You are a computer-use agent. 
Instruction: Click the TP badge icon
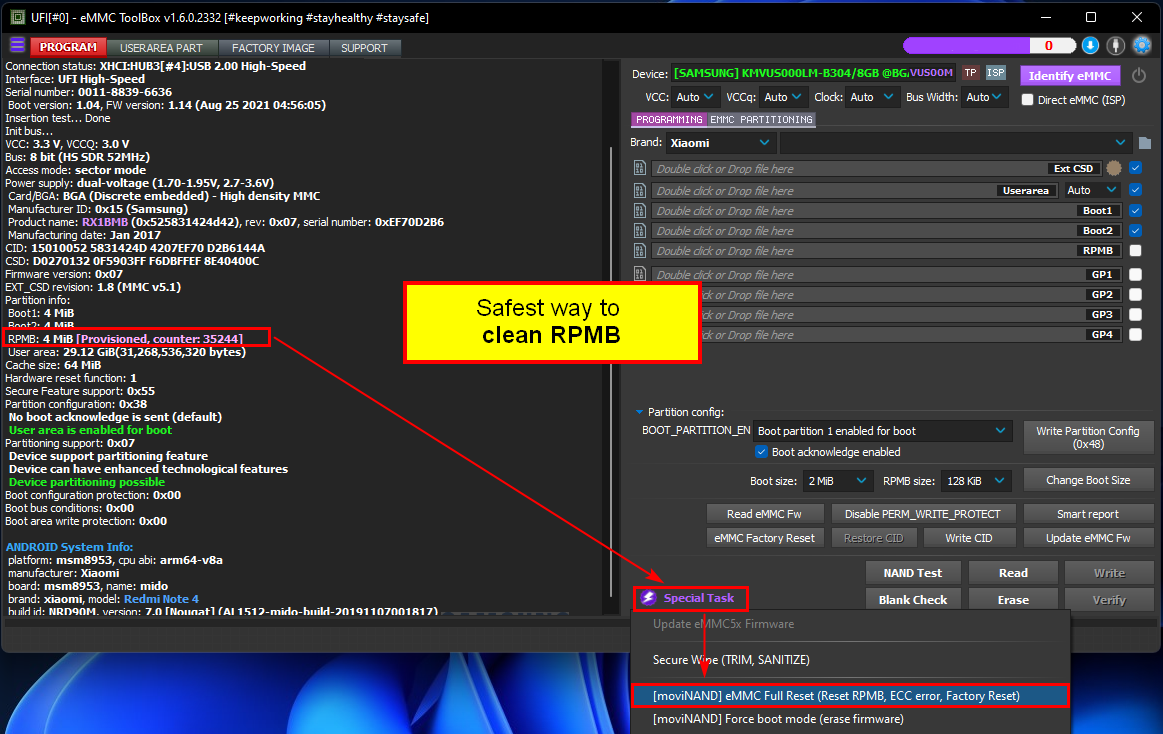pyautogui.click(x=970, y=73)
